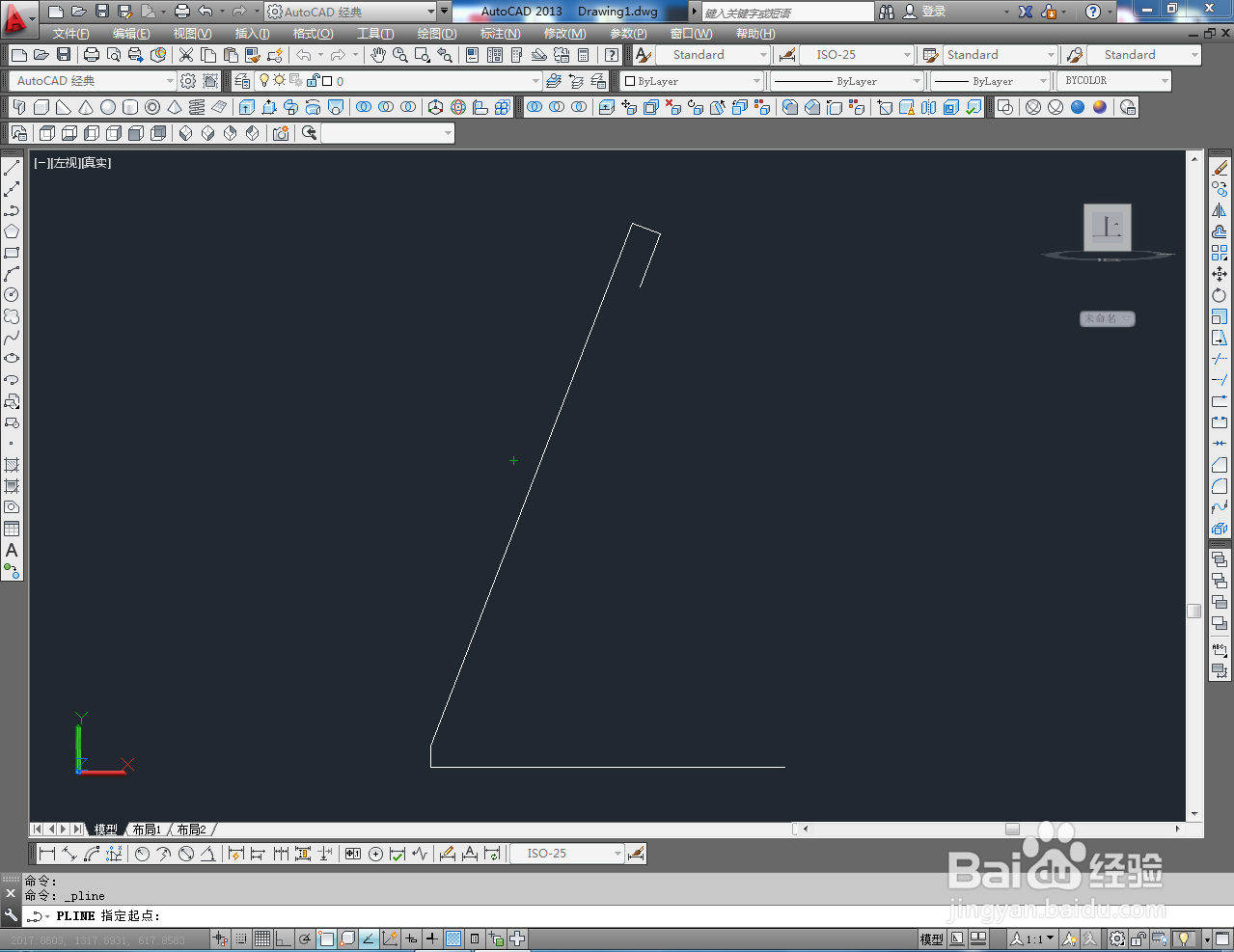Image resolution: width=1234 pixels, height=952 pixels.
Task: Open the AutoCAD 经典 workspace dropdown
Action: click(x=93, y=81)
